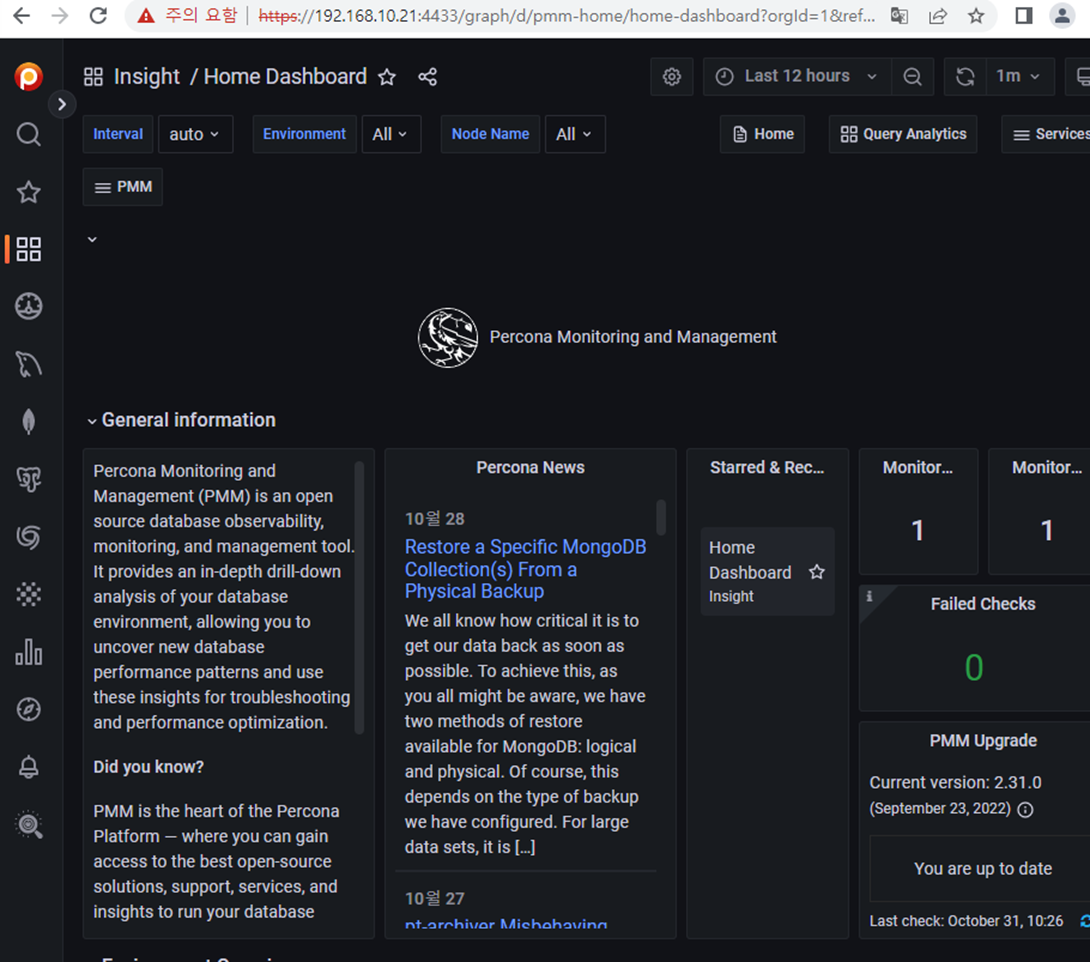Open MySQL dolphin sidebar icon
Viewport: 1090px width, 962px height.
pyautogui.click(x=29, y=364)
